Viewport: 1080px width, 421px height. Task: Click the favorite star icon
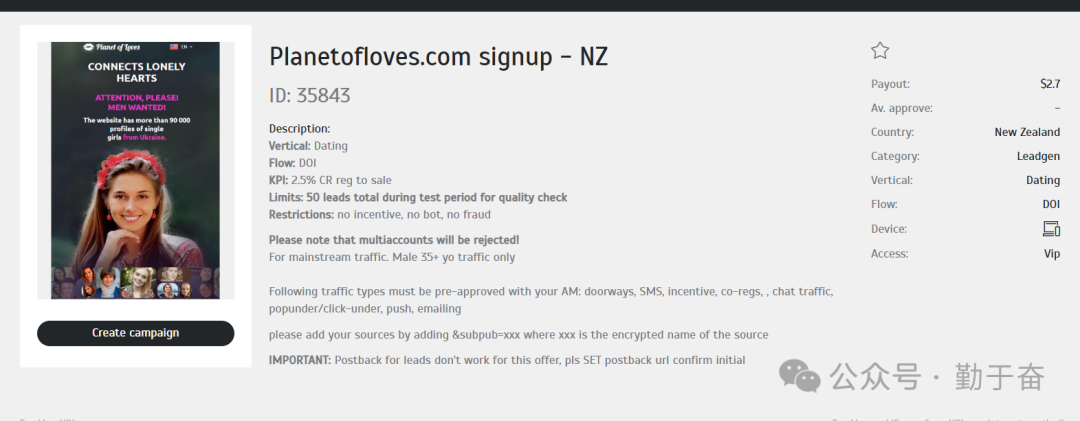click(x=880, y=51)
